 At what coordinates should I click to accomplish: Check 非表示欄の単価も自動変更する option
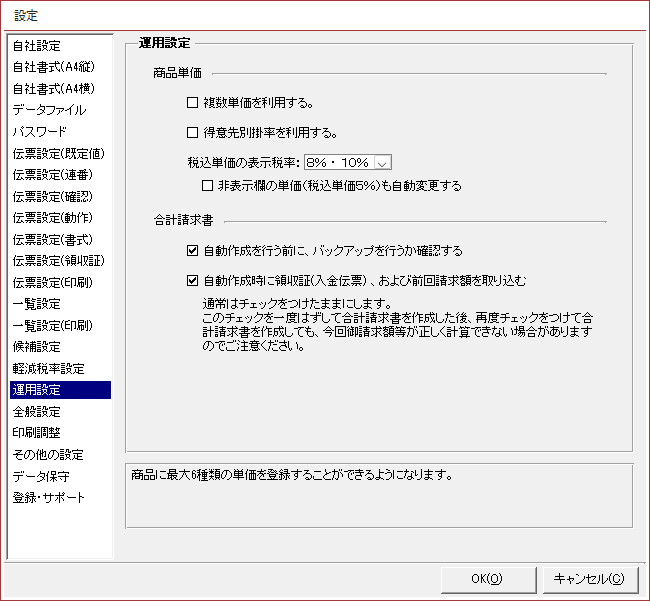[x=207, y=185]
